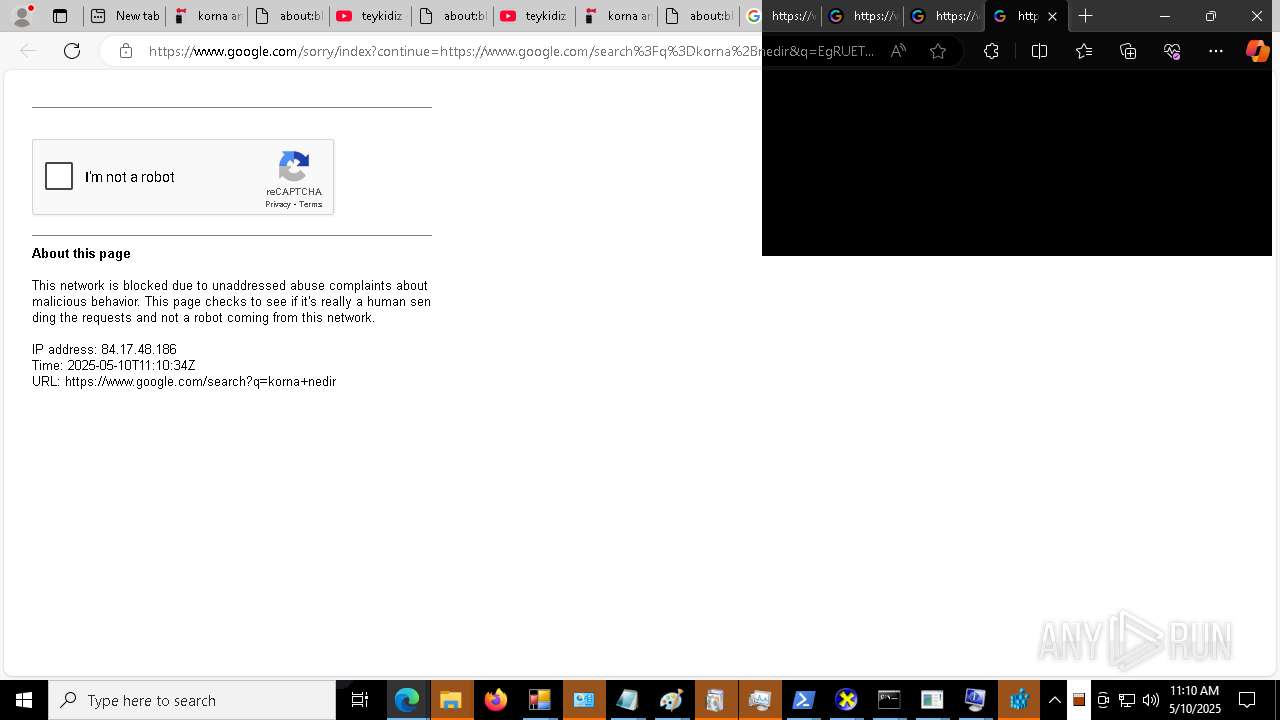This screenshot has height=720, width=1280.
Task: Open the Edge profile icon
Action: coord(21,16)
